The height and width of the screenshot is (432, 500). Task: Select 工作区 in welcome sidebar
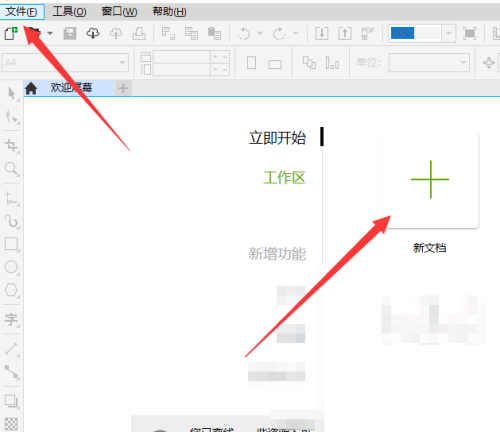coord(284,178)
